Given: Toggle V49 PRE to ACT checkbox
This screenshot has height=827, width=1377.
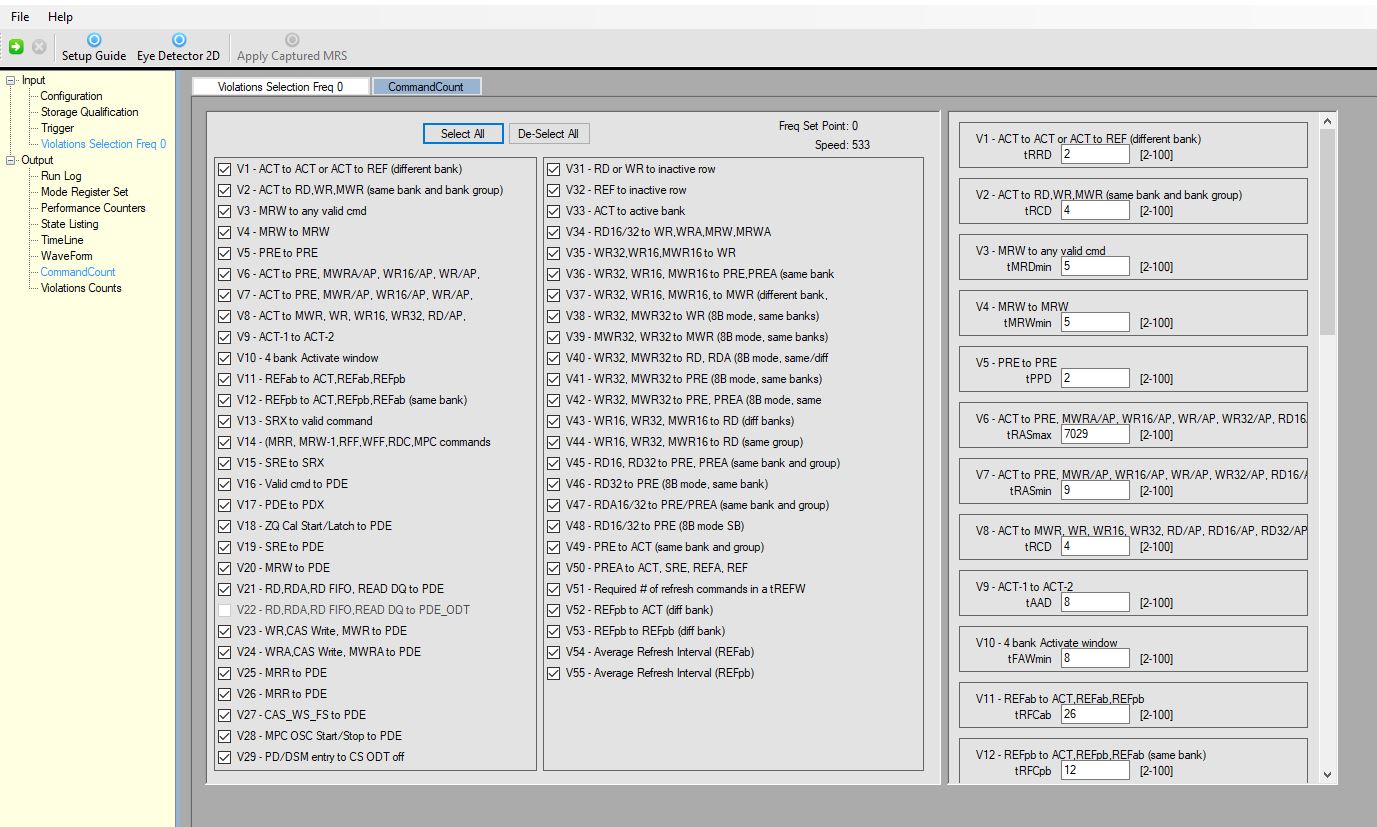Looking at the screenshot, I should [x=553, y=547].
